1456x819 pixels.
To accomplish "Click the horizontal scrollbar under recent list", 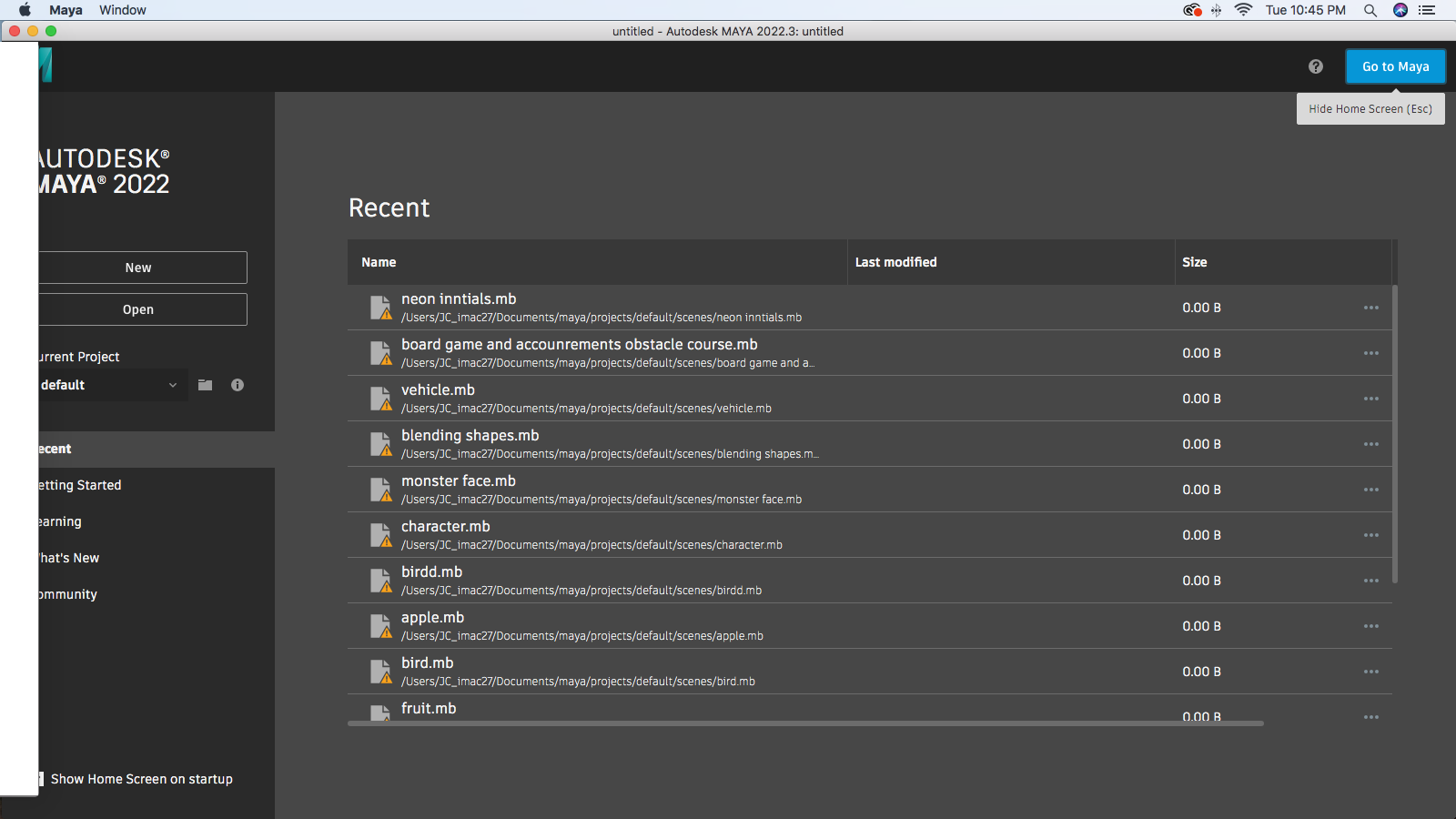I will tap(805, 723).
